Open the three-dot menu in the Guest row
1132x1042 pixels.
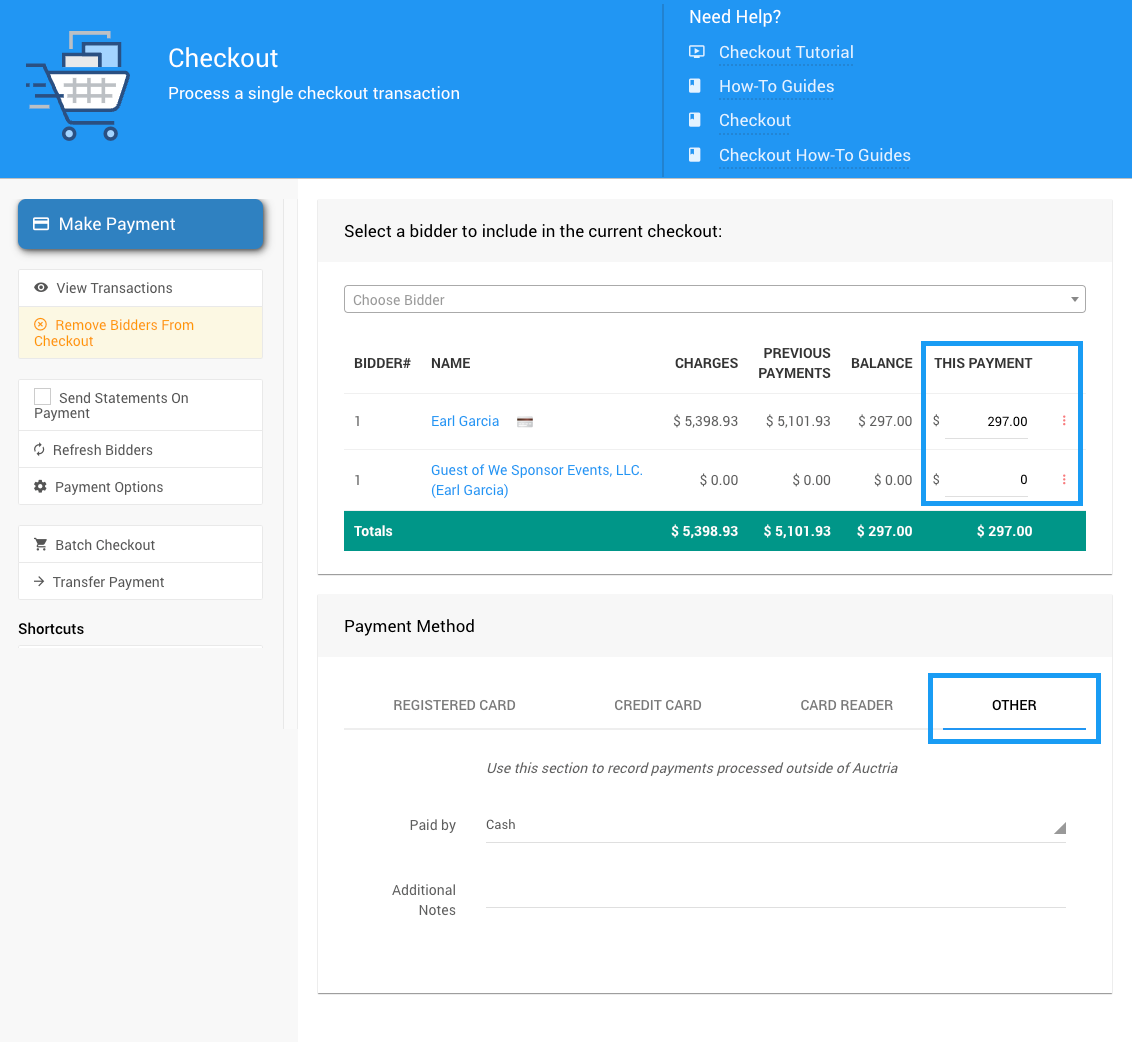tap(1063, 480)
